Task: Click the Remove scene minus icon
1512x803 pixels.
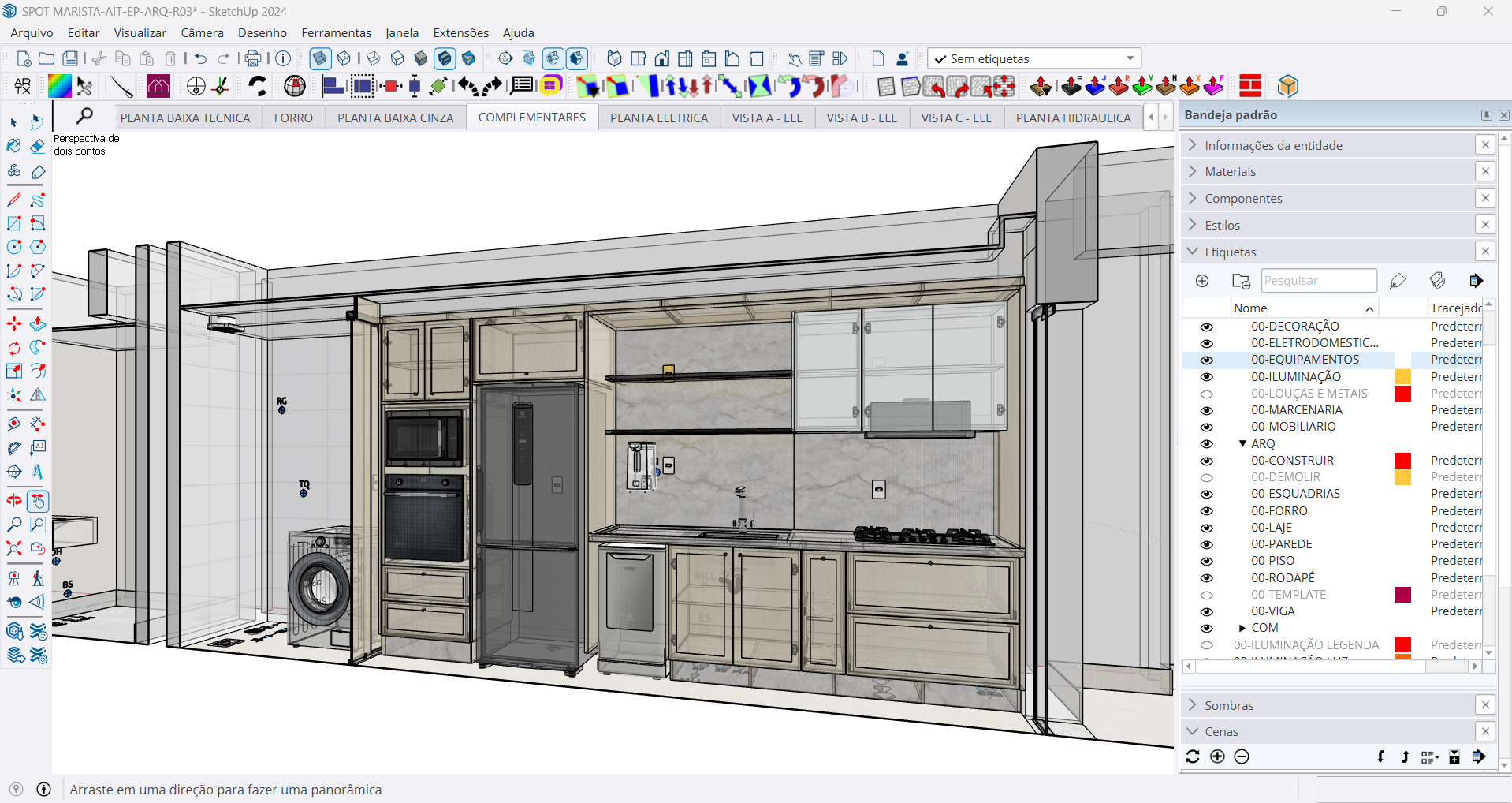Action: 1242,756
